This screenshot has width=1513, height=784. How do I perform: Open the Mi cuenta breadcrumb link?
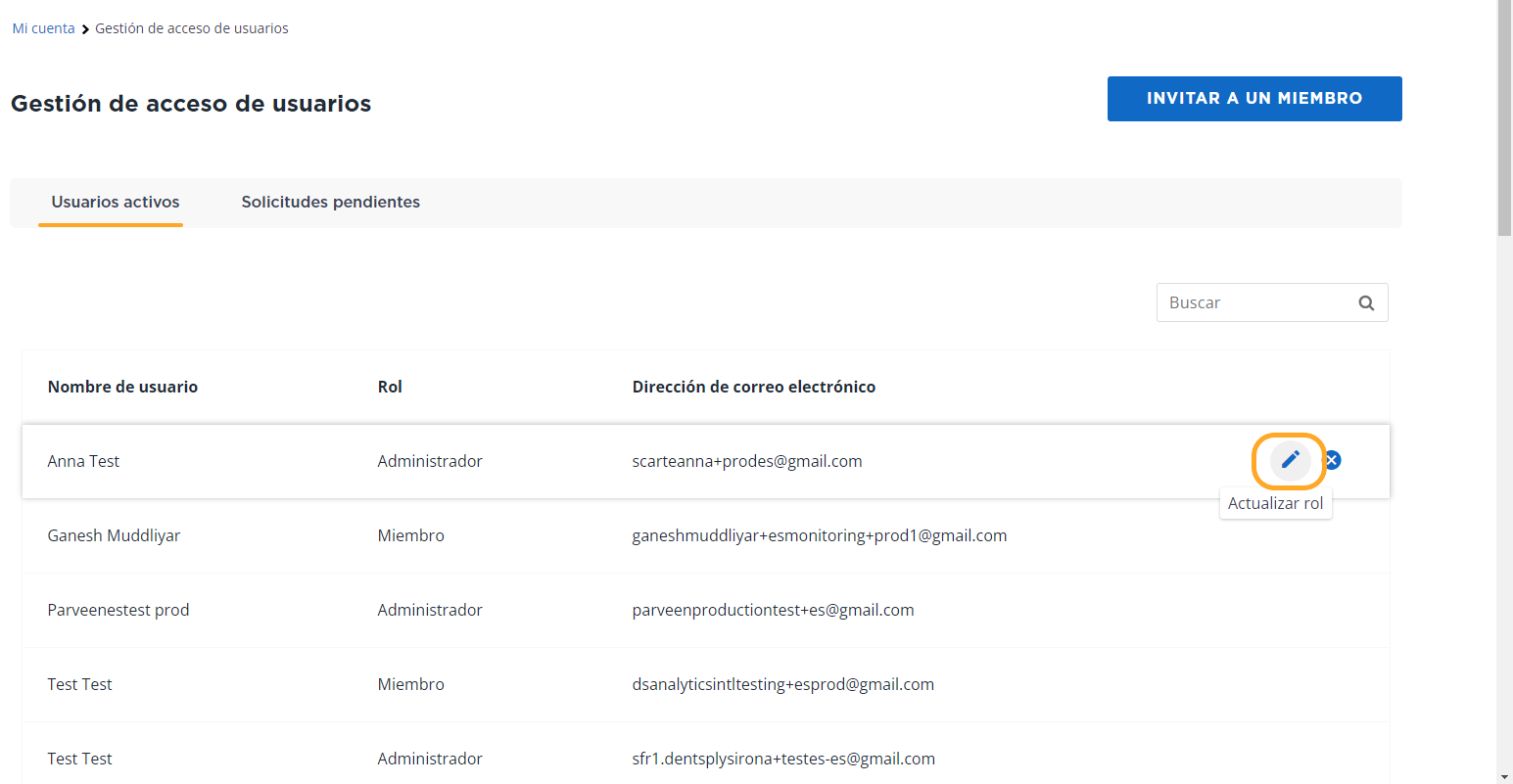pyautogui.click(x=43, y=28)
